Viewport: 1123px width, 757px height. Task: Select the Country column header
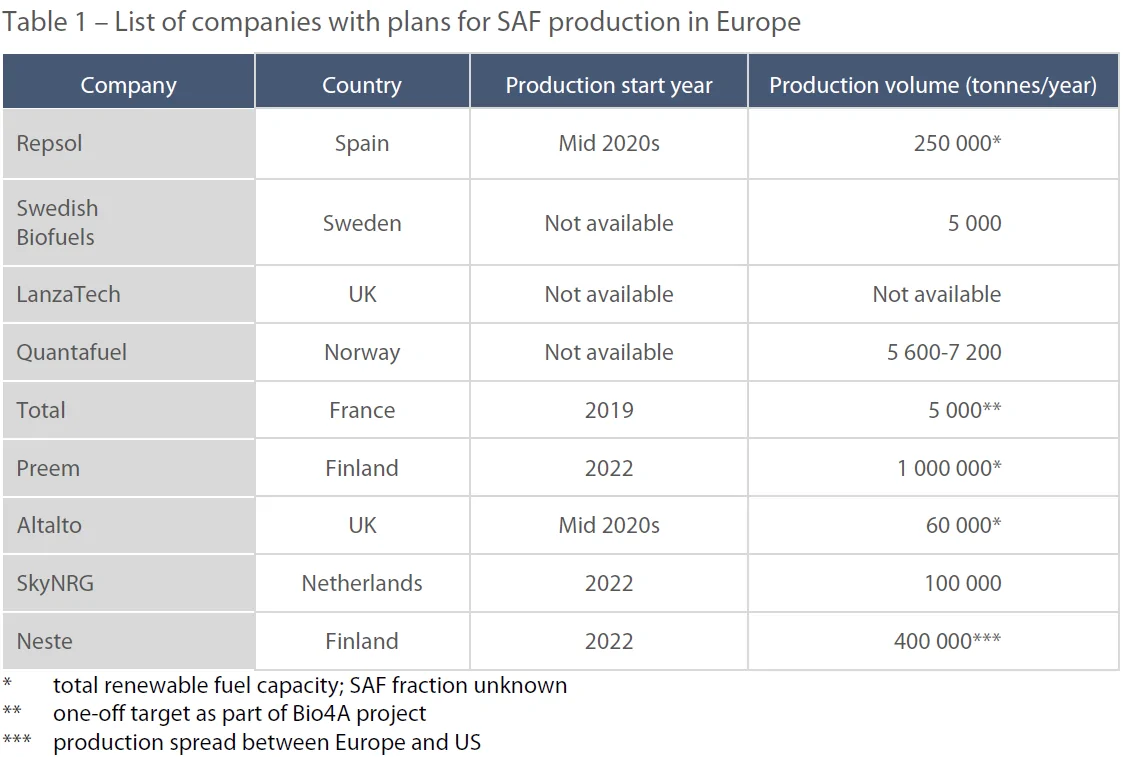(x=362, y=85)
